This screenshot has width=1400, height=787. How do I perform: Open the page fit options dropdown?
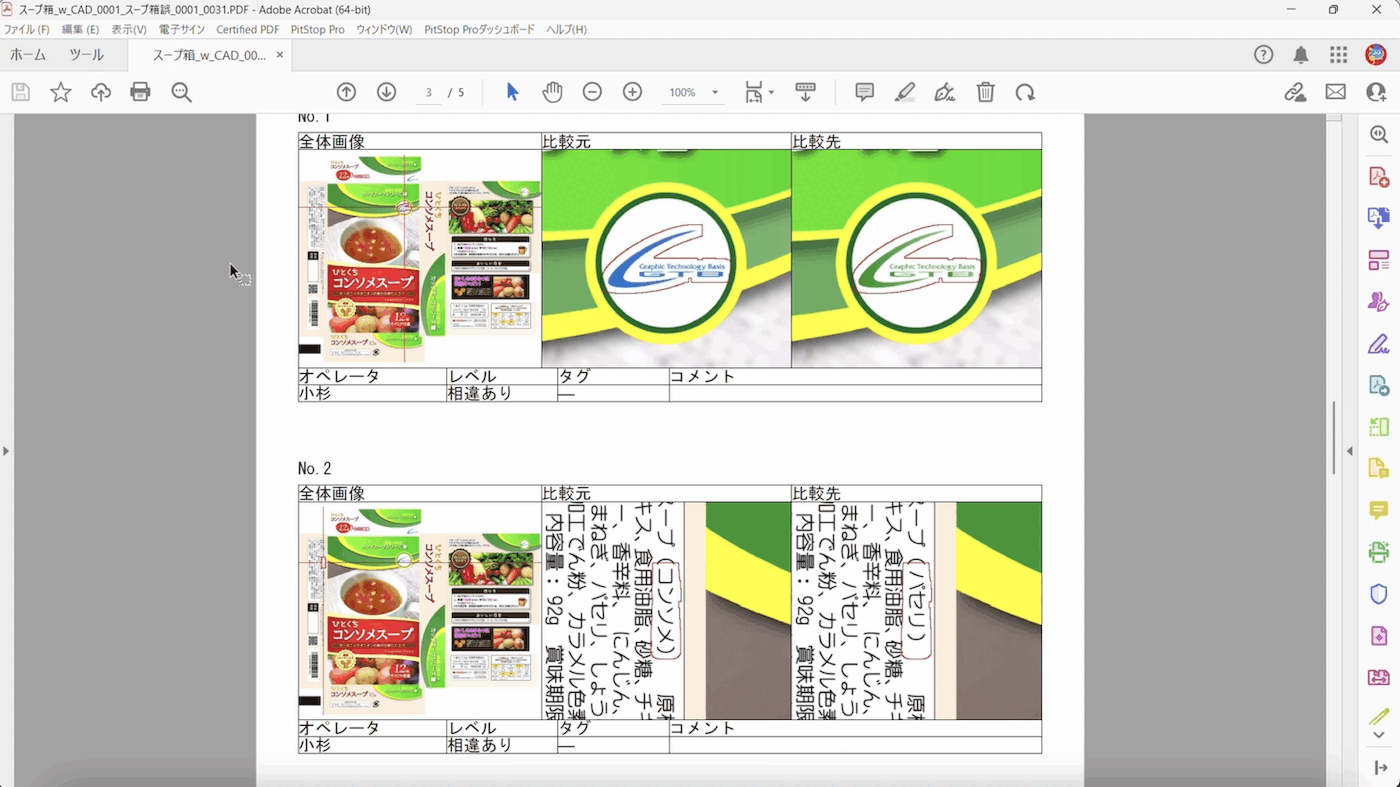[760, 93]
